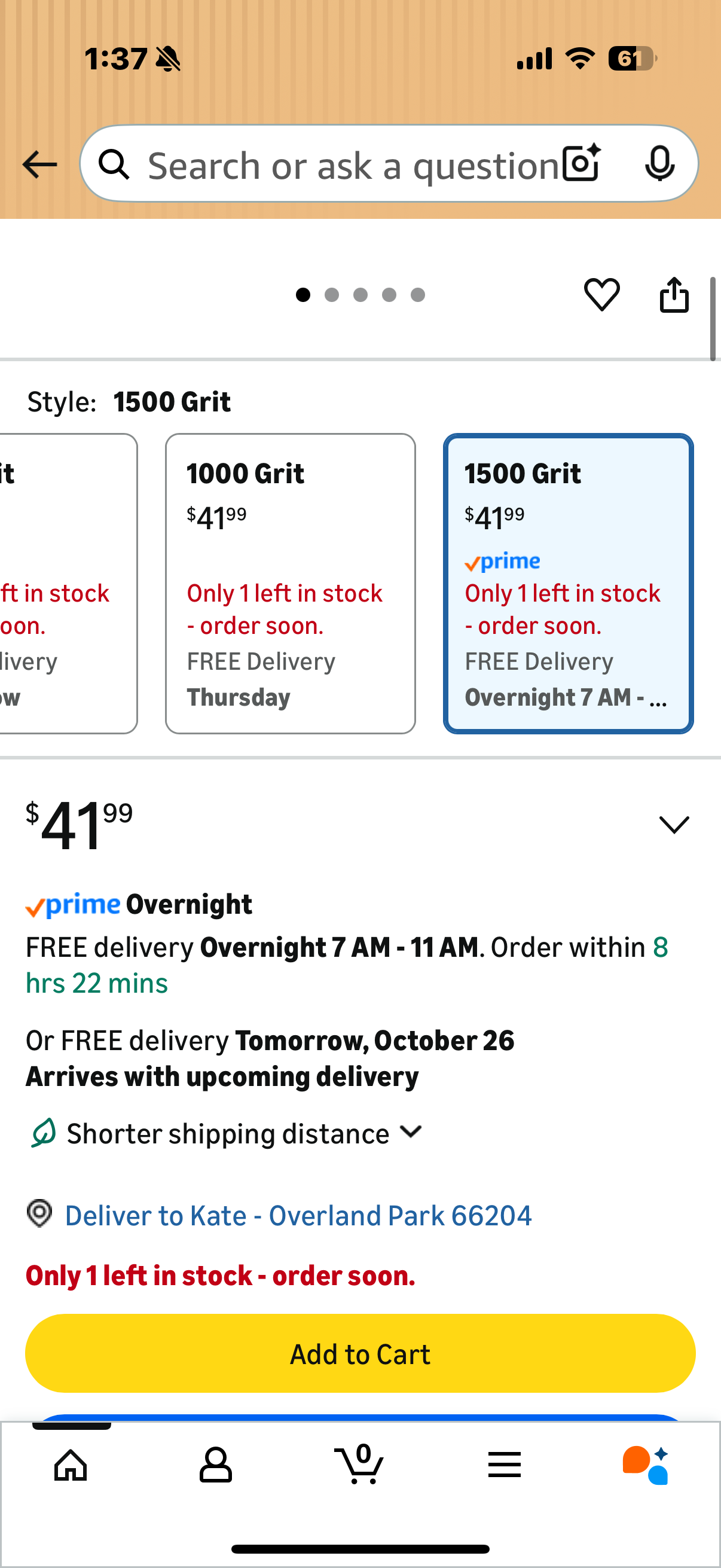
Task: Launch the Rufus AI assistant
Action: (x=646, y=1465)
